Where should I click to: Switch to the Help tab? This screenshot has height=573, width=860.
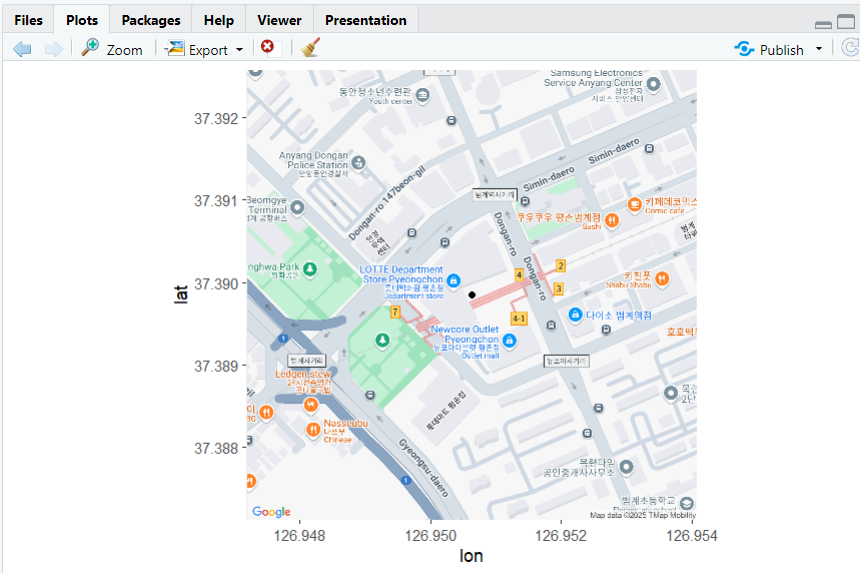(219, 20)
